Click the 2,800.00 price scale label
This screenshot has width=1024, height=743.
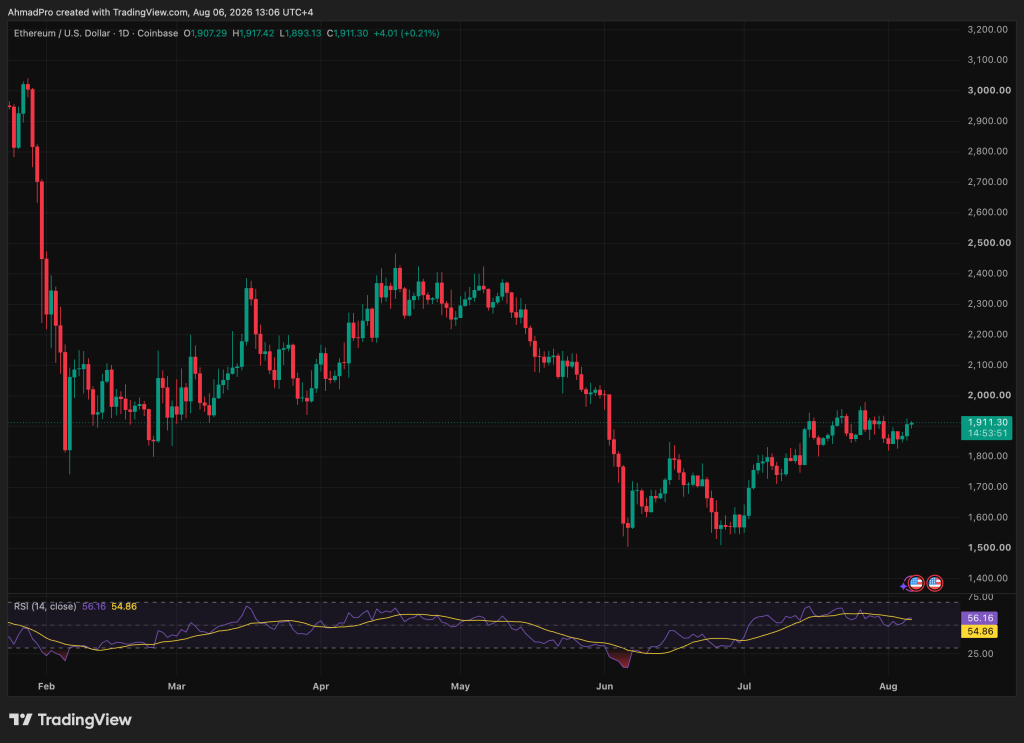click(x=987, y=151)
